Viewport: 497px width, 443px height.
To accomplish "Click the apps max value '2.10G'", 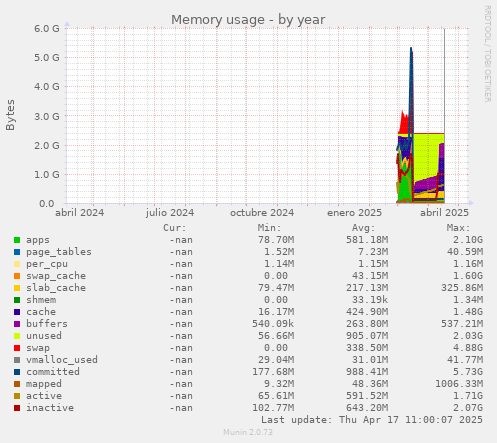I will [468, 240].
